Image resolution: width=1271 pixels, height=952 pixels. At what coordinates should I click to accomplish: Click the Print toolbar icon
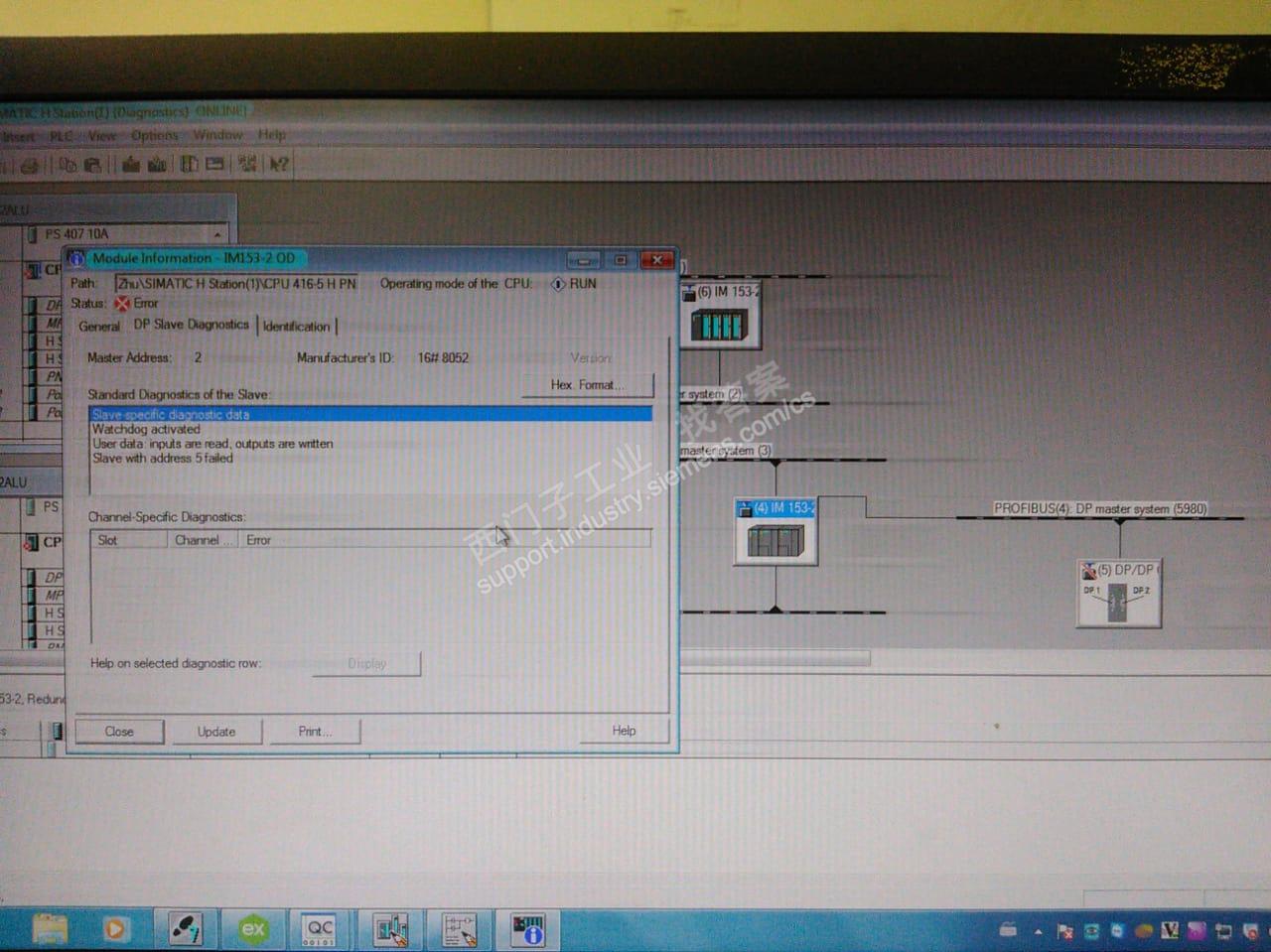[x=30, y=165]
